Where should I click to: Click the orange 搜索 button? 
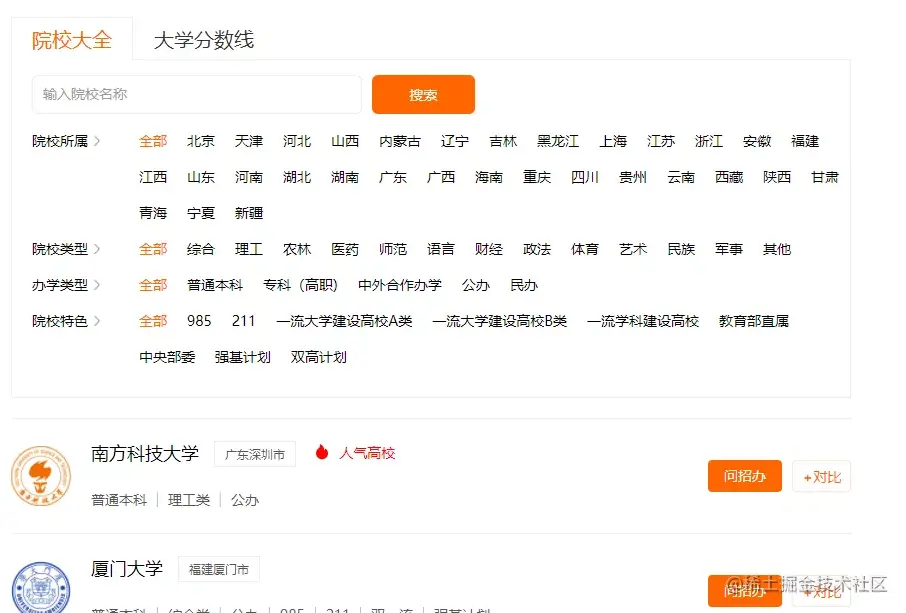[423, 94]
